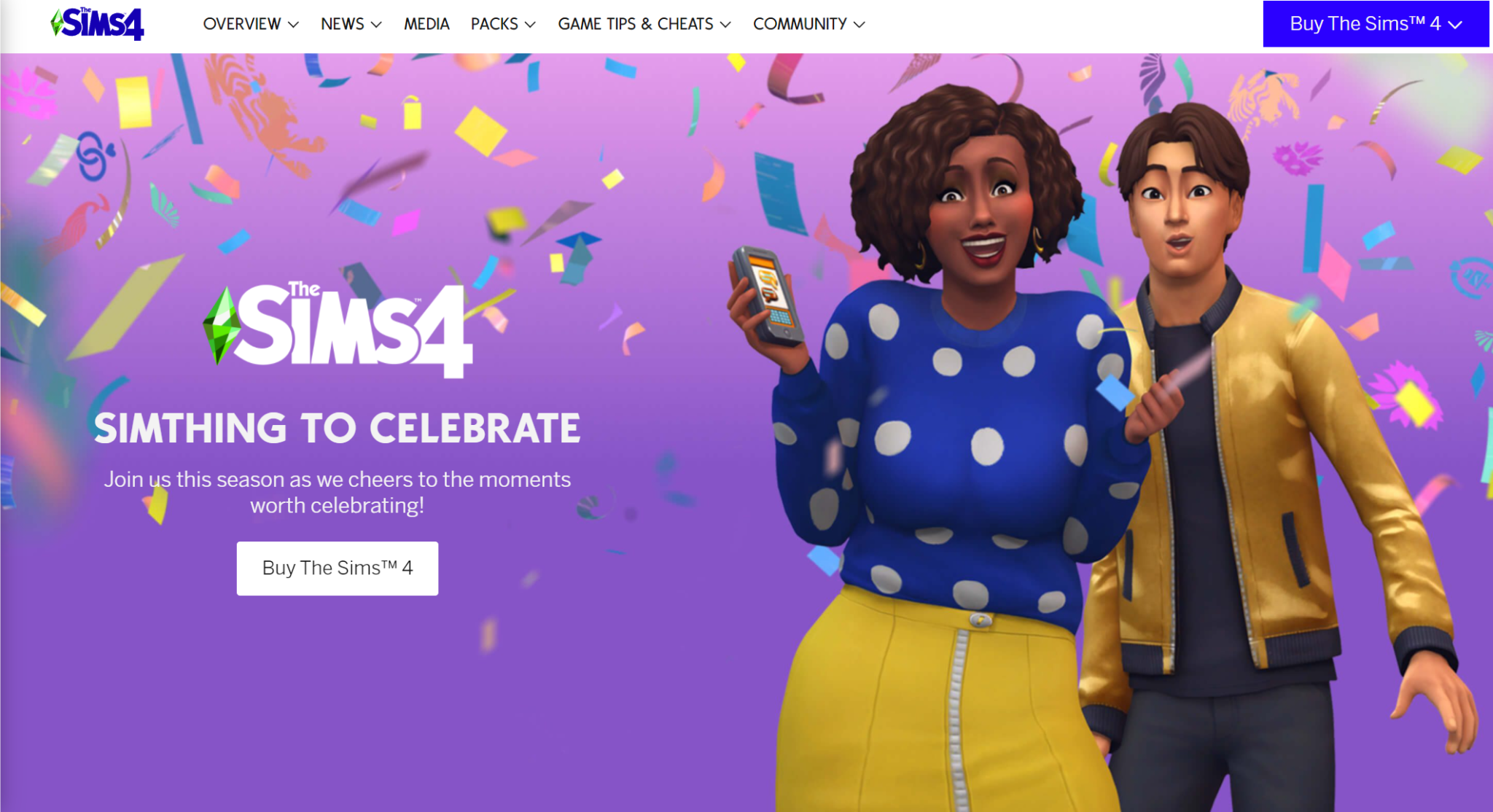
Task: Expand the Community chevron arrow
Action: [x=859, y=25]
